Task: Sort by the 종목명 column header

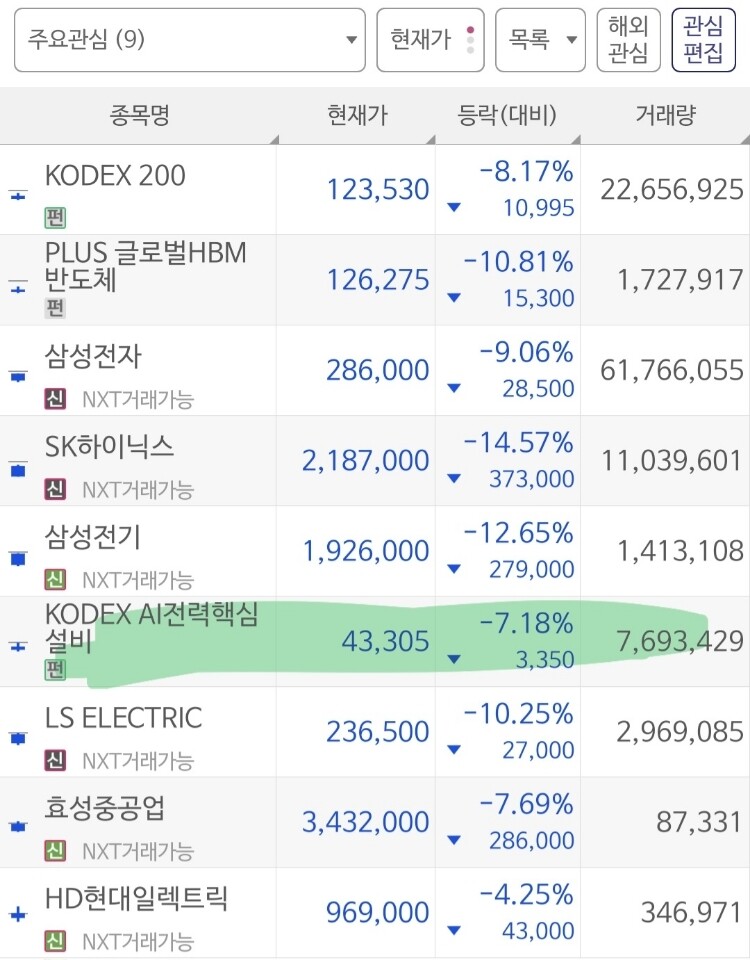Action: [139, 115]
